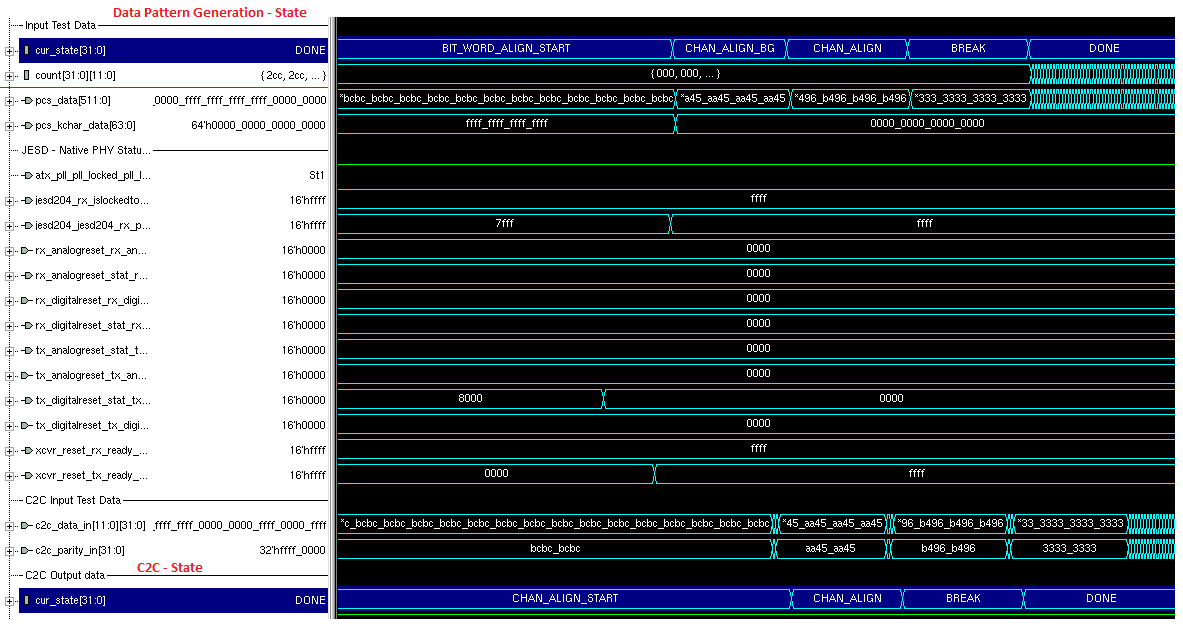The width and height of the screenshot is (1183, 627).
Task: Click the icon beside count[31:0][11:0]
Action: click(x=26, y=75)
